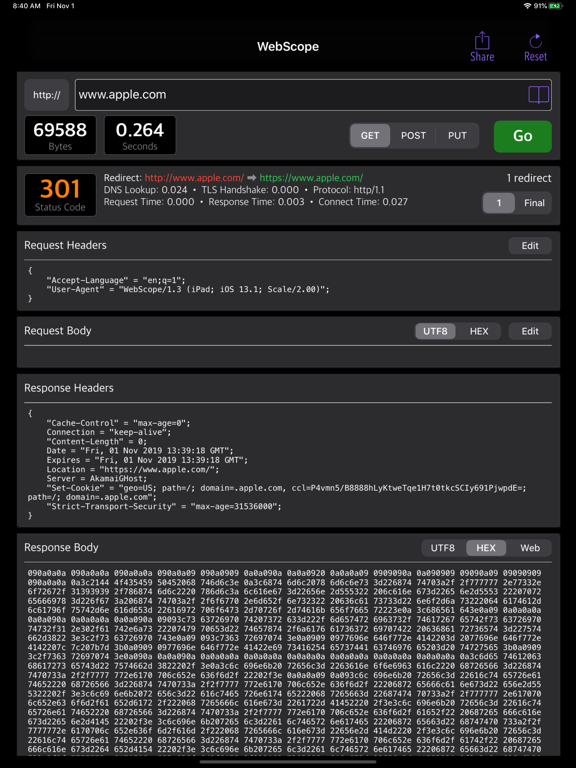Screen dimensions: 576x768
Task: Select the GET request method
Action: 370,136
